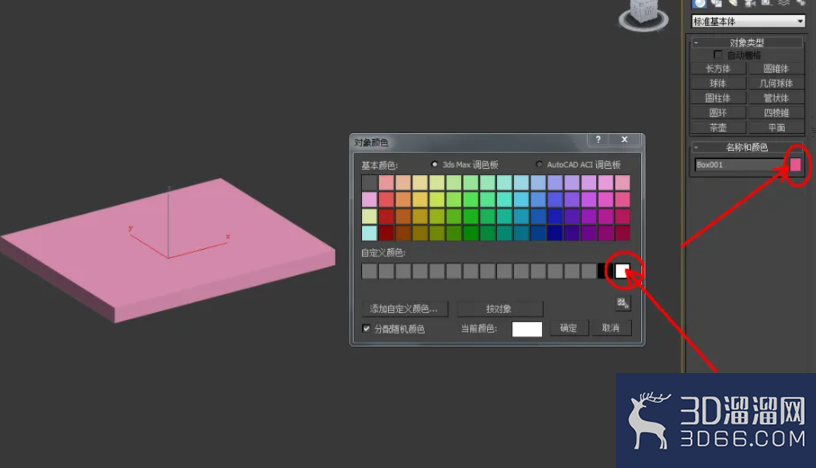Image resolution: width=816 pixels, height=468 pixels.
Task: Open the help question mark in 对象颜色 dialog
Action: click(x=598, y=140)
